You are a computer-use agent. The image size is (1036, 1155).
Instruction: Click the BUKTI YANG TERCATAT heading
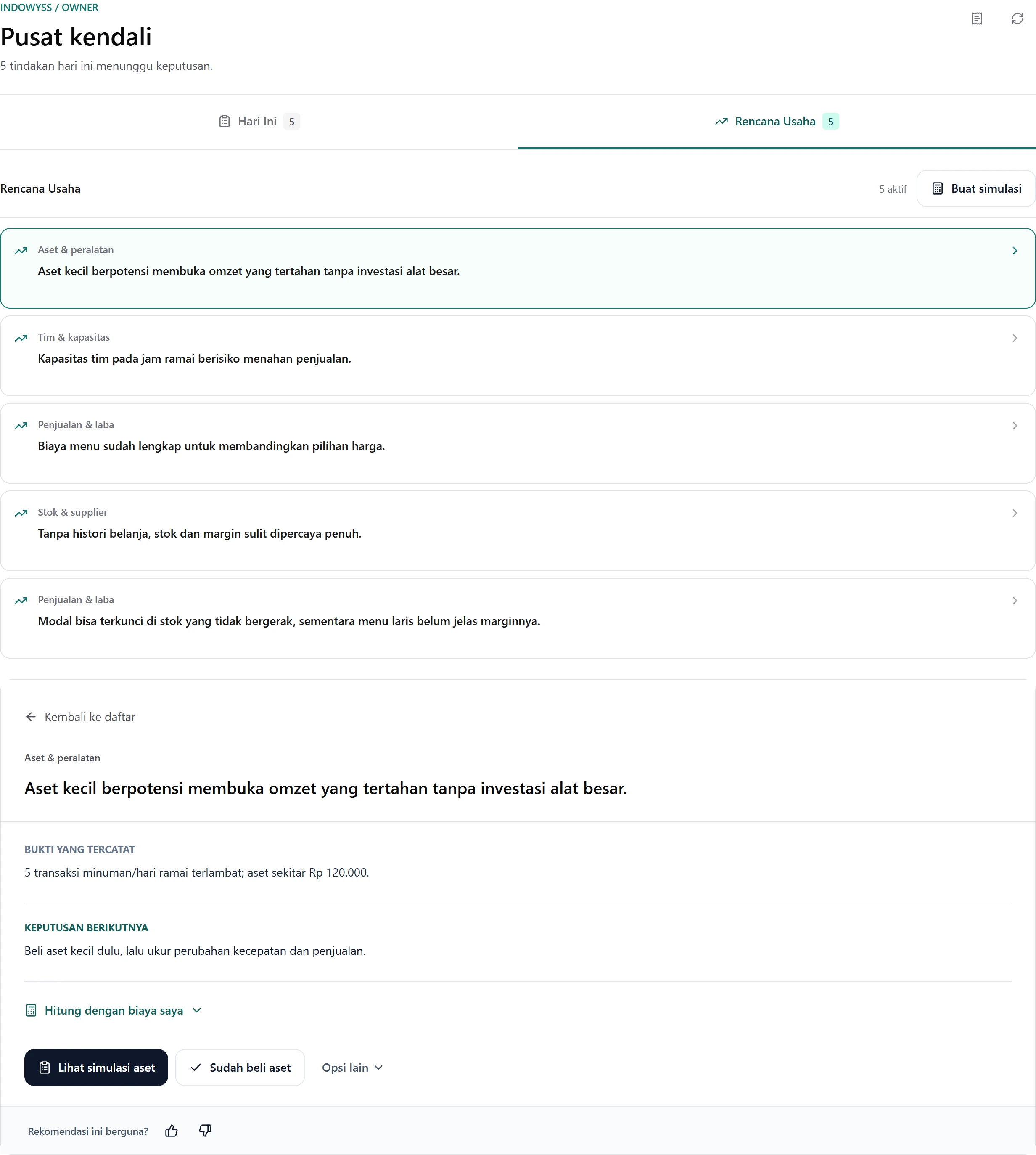pos(80,849)
